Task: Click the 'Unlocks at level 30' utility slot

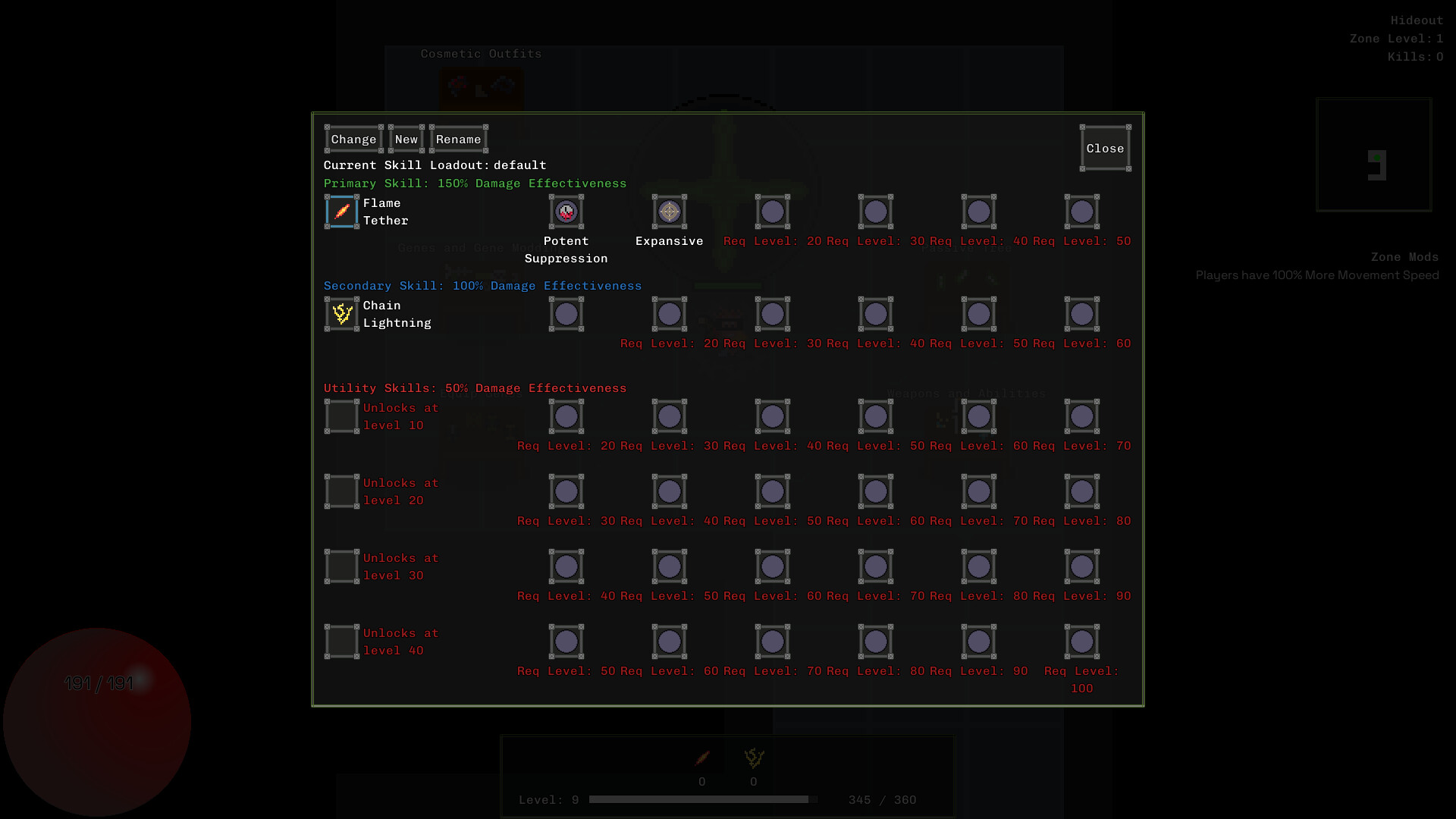Action: [340, 566]
